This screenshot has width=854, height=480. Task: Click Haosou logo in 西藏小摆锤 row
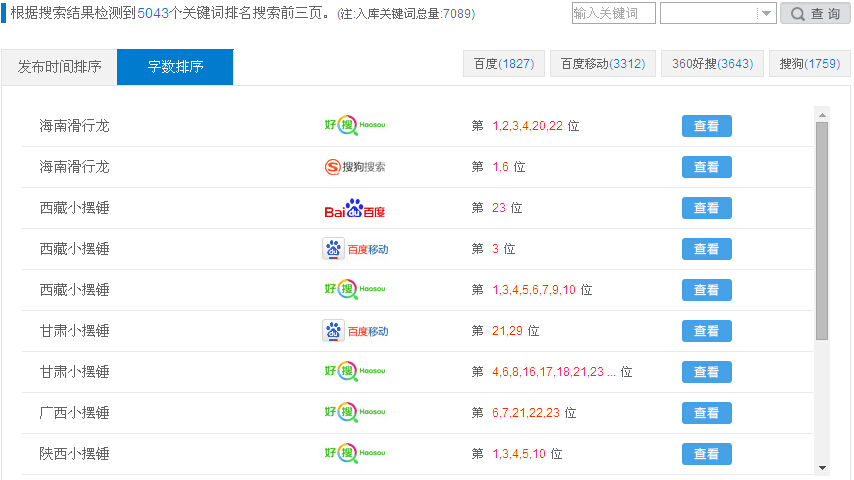click(355, 289)
